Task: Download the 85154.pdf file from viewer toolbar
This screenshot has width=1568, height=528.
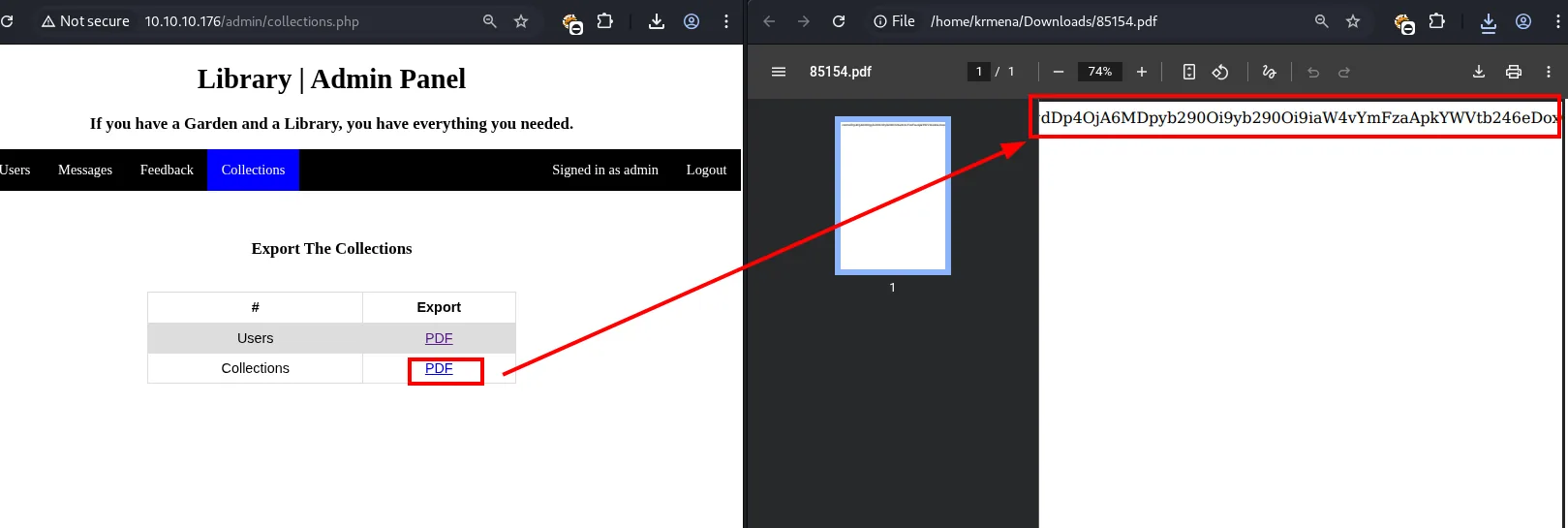Action: click(x=1479, y=72)
